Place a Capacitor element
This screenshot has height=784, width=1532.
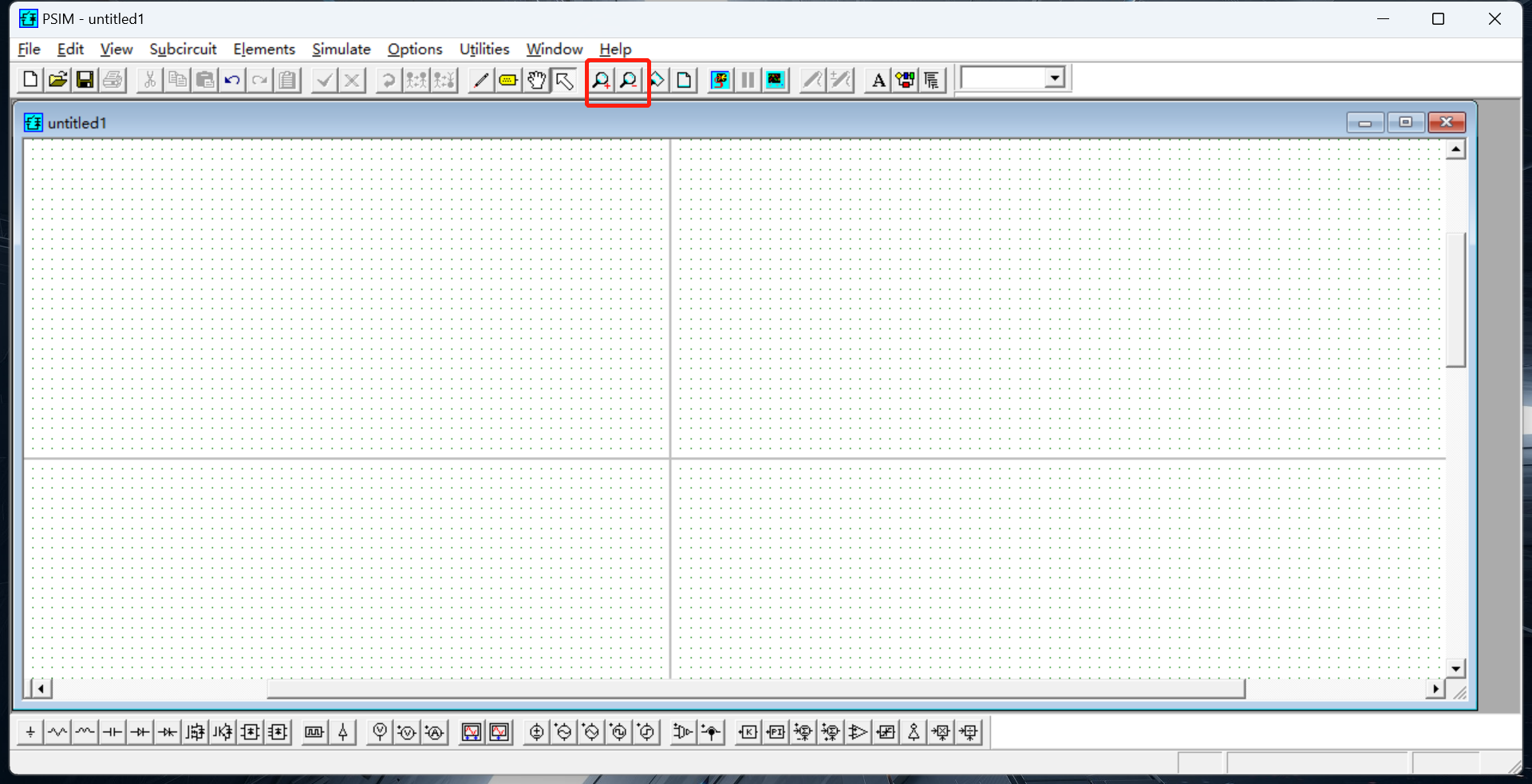pos(113,731)
